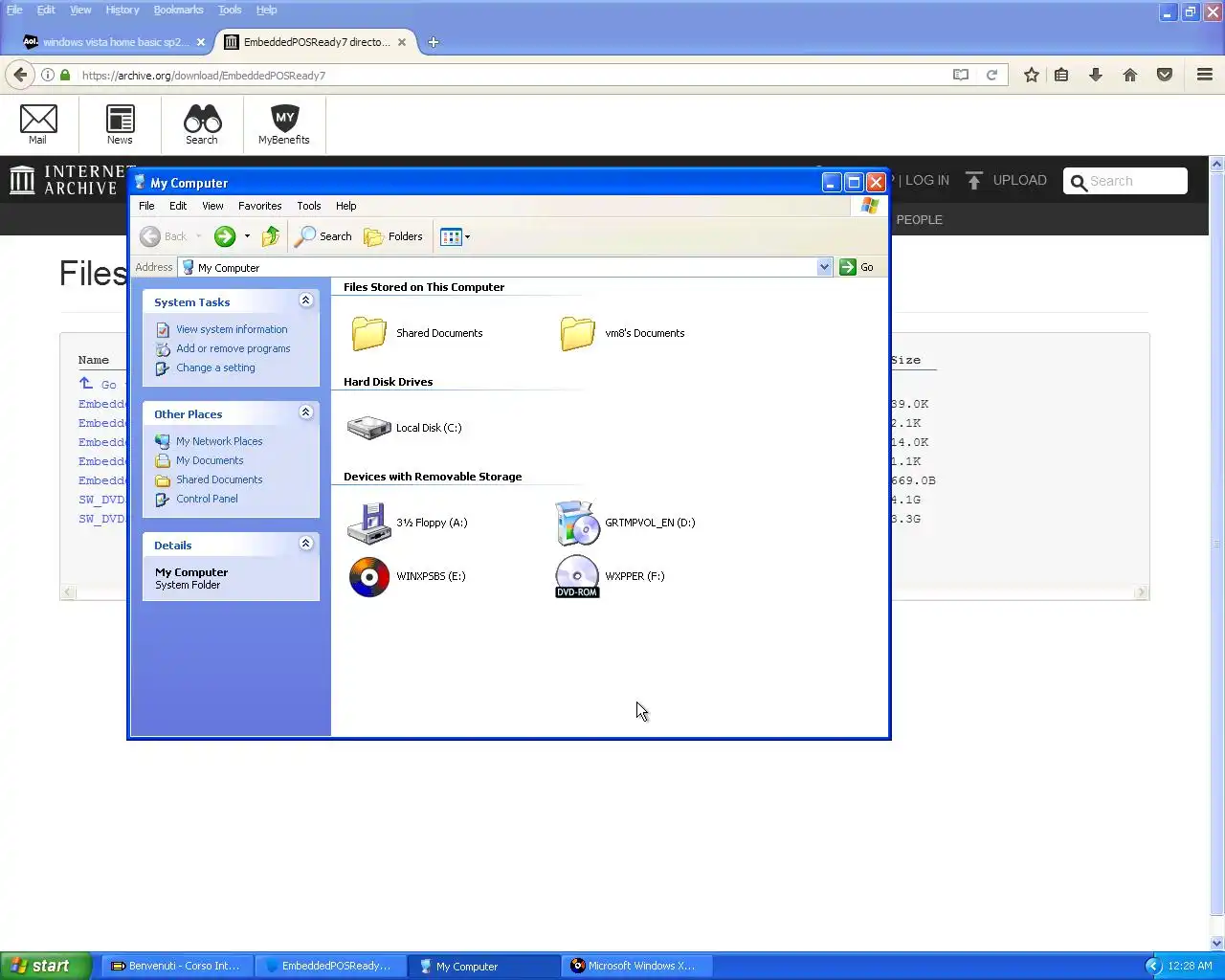
Task: Open the My Computer Tools menu
Action: [309, 206]
